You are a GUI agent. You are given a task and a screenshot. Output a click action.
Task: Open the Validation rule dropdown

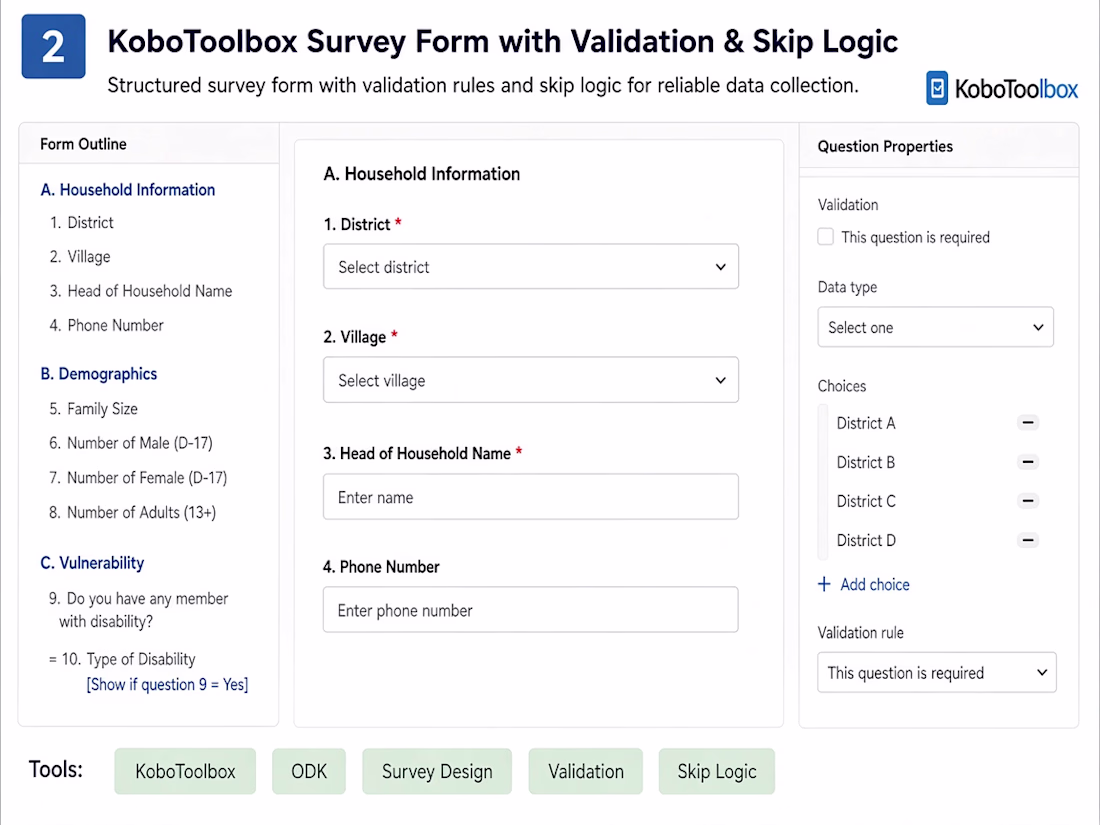(x=937, y=673)
